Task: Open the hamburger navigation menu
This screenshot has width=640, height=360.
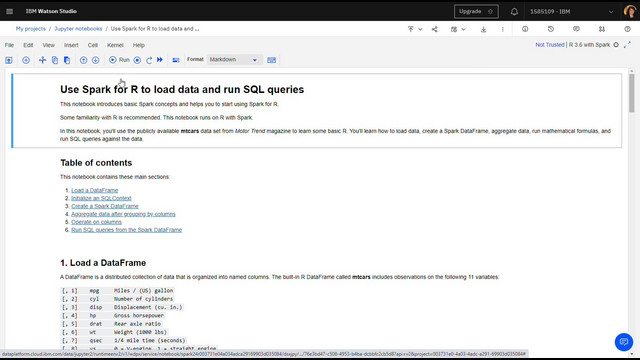Action: click(9, 11)
